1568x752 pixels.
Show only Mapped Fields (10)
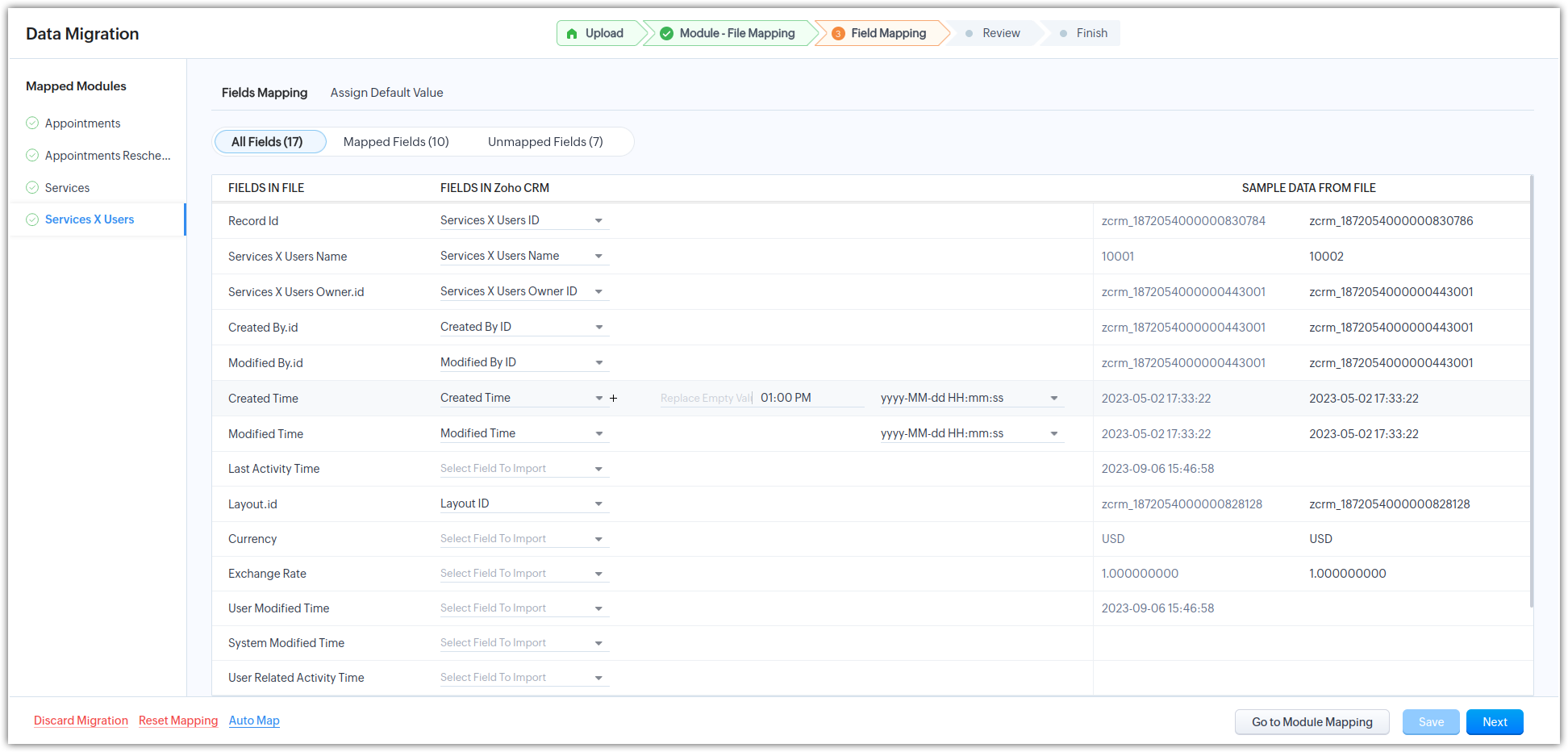396,142
